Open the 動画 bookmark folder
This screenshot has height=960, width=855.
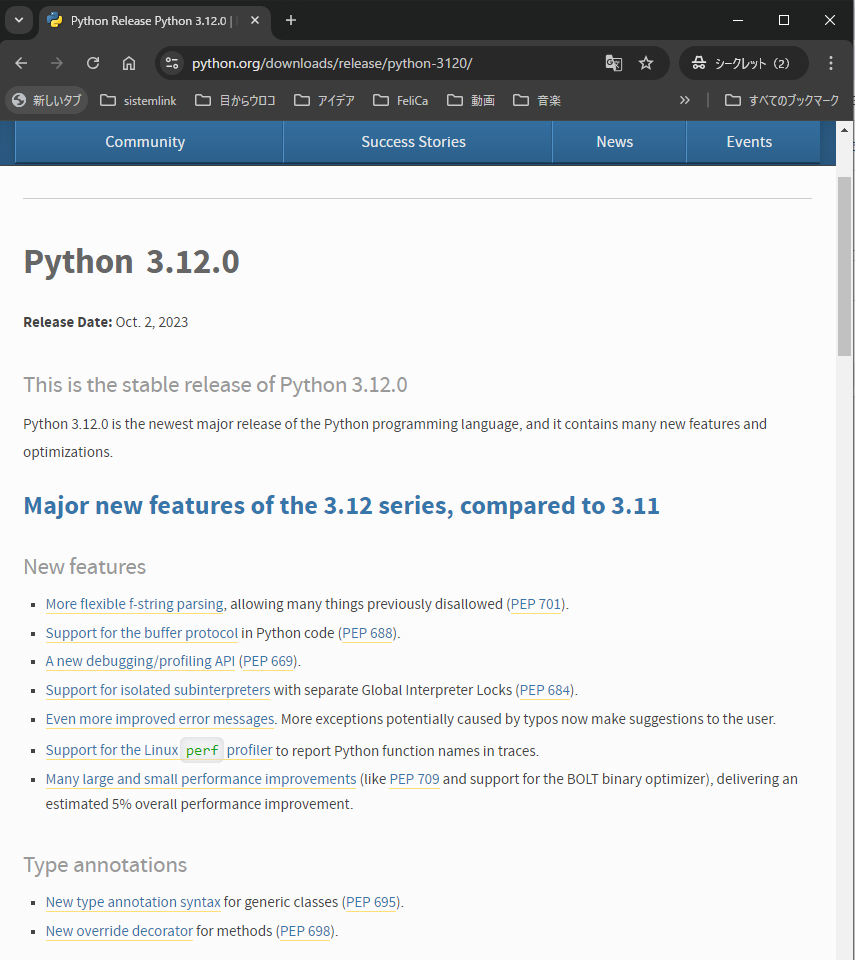471,100
